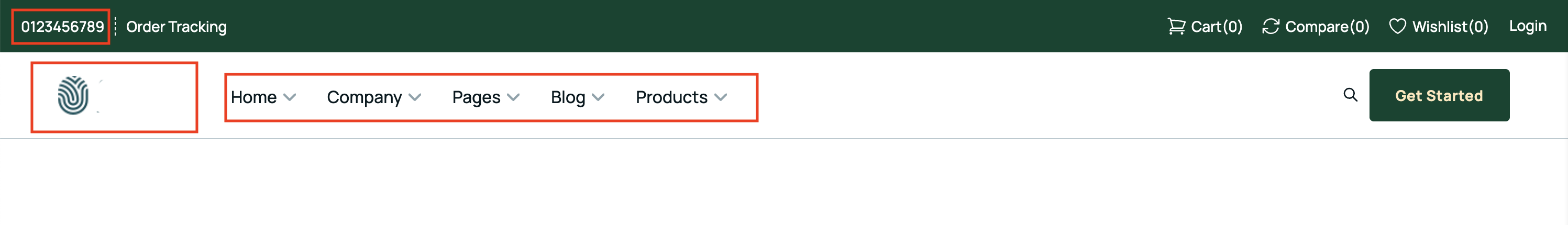Open the Login link
The image size is (1568, 225).
coord(1528,26)
